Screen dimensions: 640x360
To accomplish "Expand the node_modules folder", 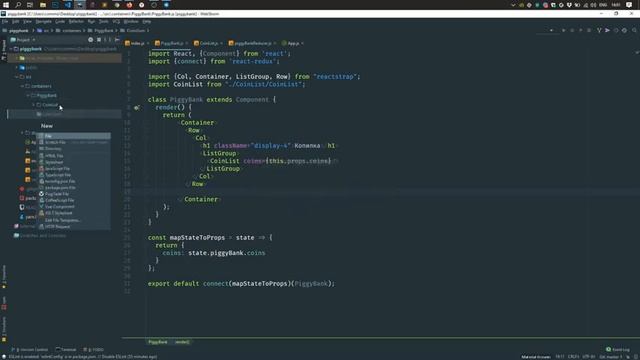I will coord(17,58).
